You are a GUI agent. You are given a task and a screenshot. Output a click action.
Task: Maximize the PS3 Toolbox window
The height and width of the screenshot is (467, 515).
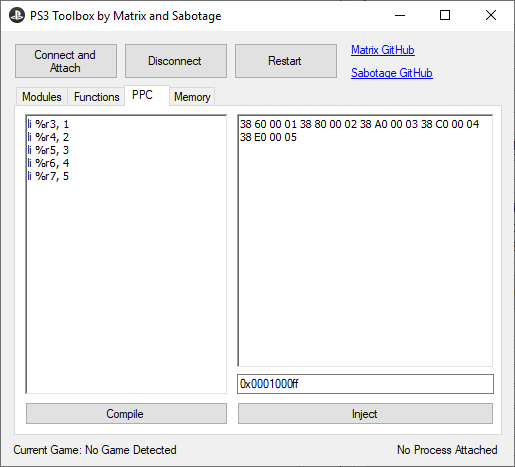(445, 15)
